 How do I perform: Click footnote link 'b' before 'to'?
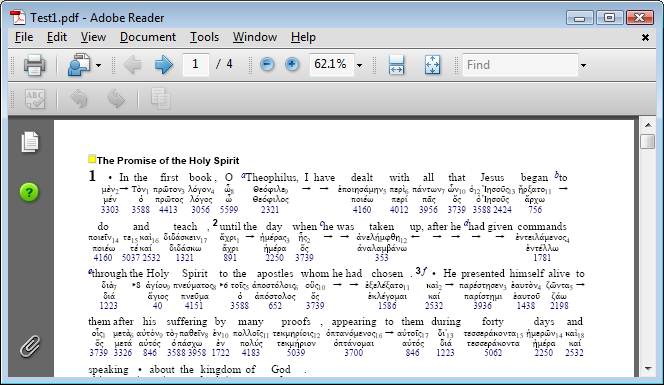coord(557,174)
